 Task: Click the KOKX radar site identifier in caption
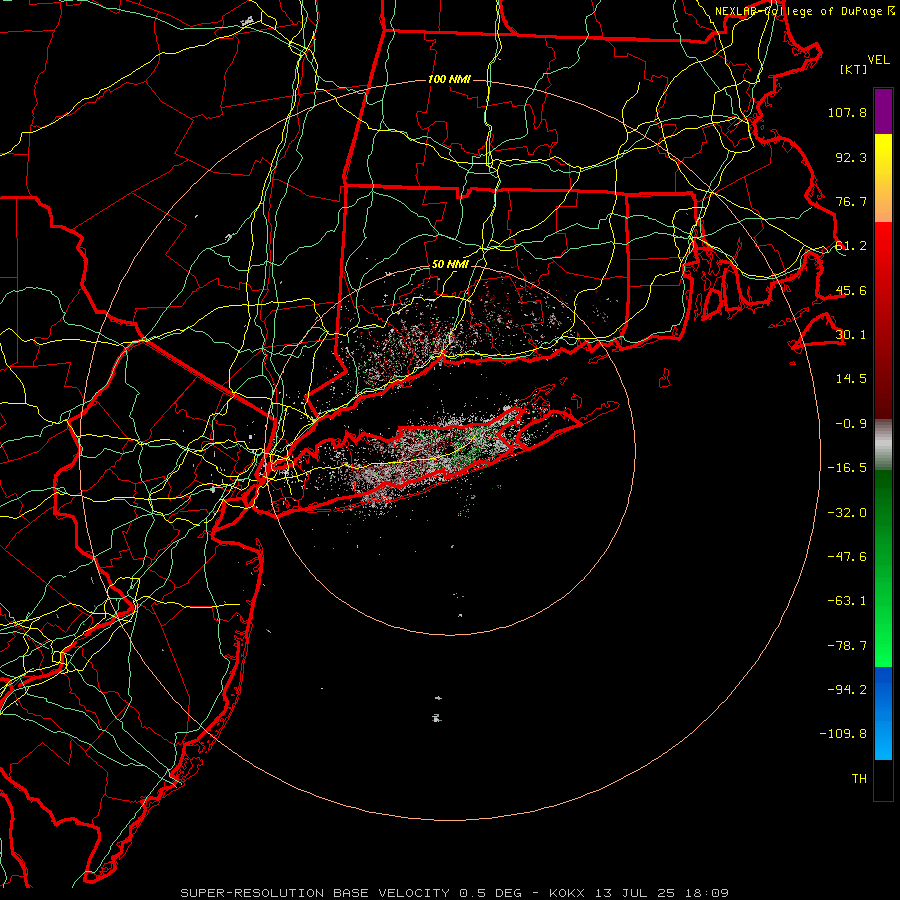click(567, 893)
